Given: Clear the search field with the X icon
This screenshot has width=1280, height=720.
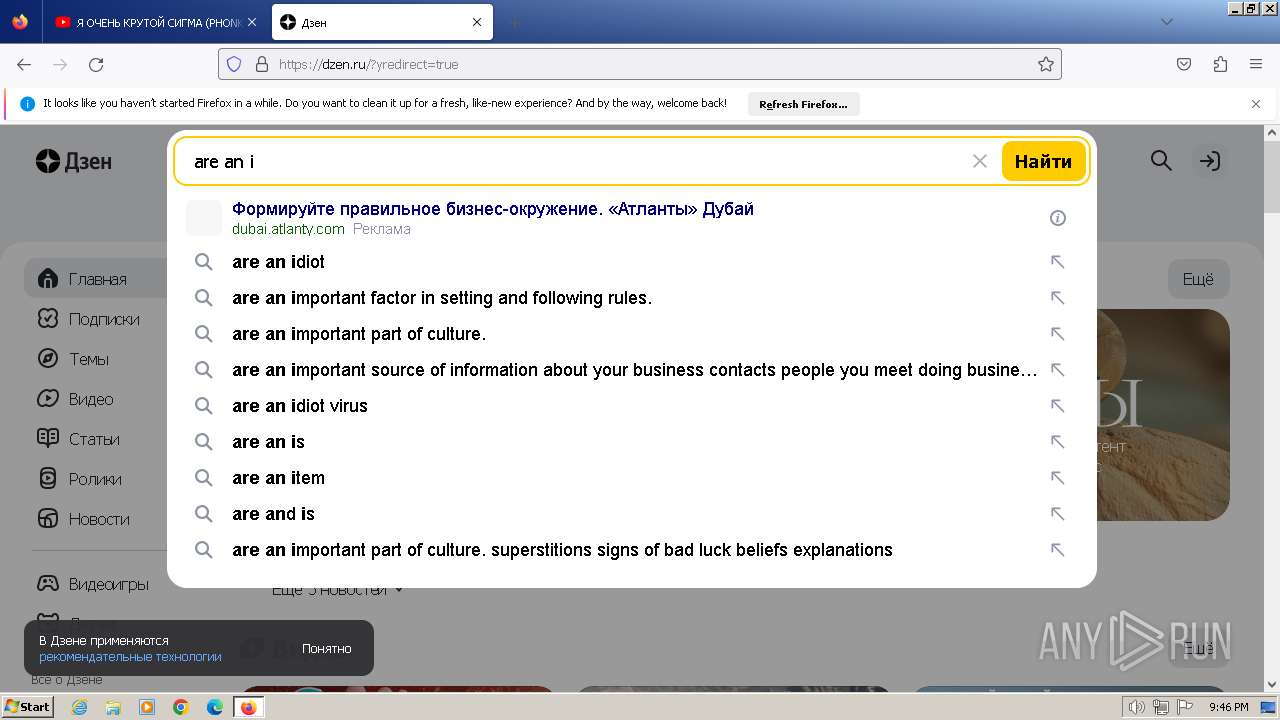Looking at the screenshot, I should coord(980,161).
